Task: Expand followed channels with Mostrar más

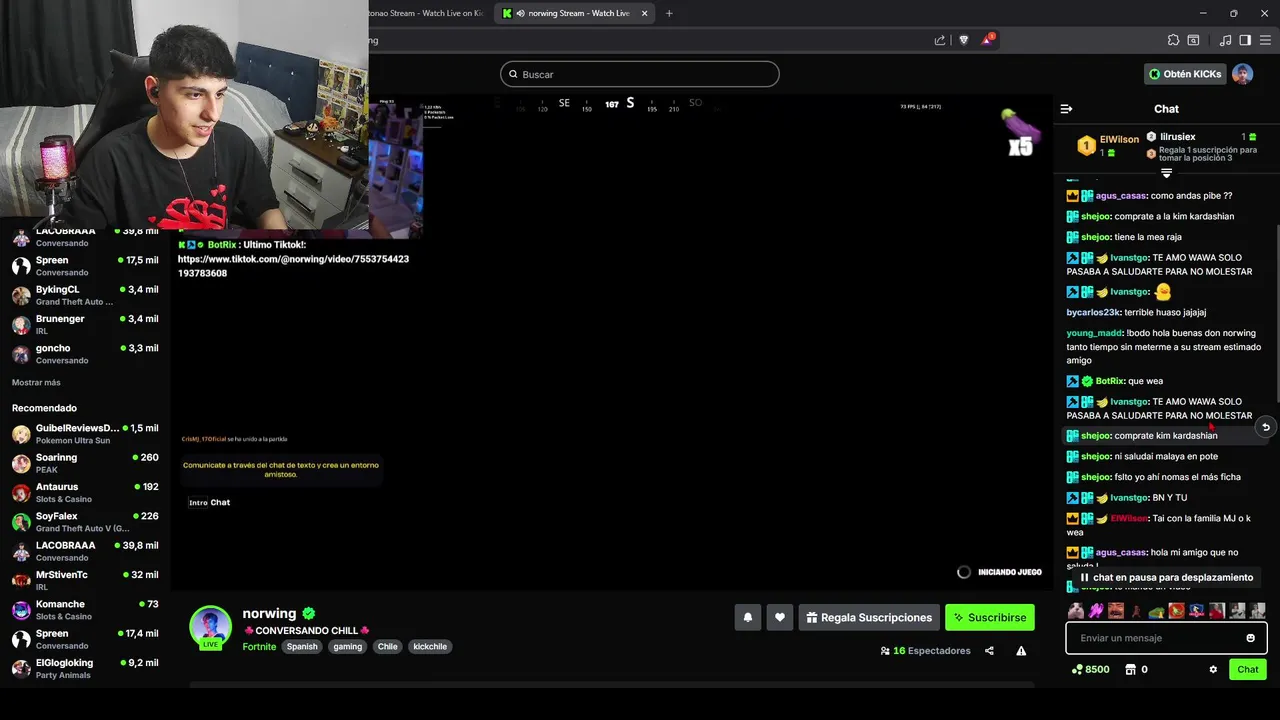Action: [36, 382]
